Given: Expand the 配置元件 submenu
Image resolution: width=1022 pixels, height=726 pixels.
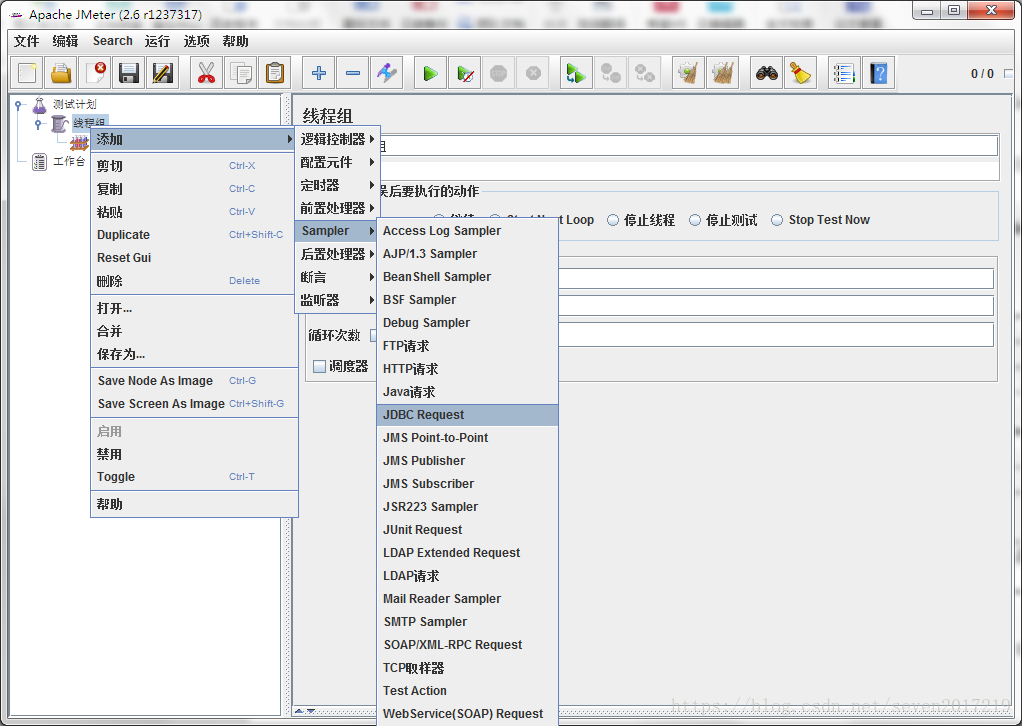Looking at the screenshot, I should 337,162.
